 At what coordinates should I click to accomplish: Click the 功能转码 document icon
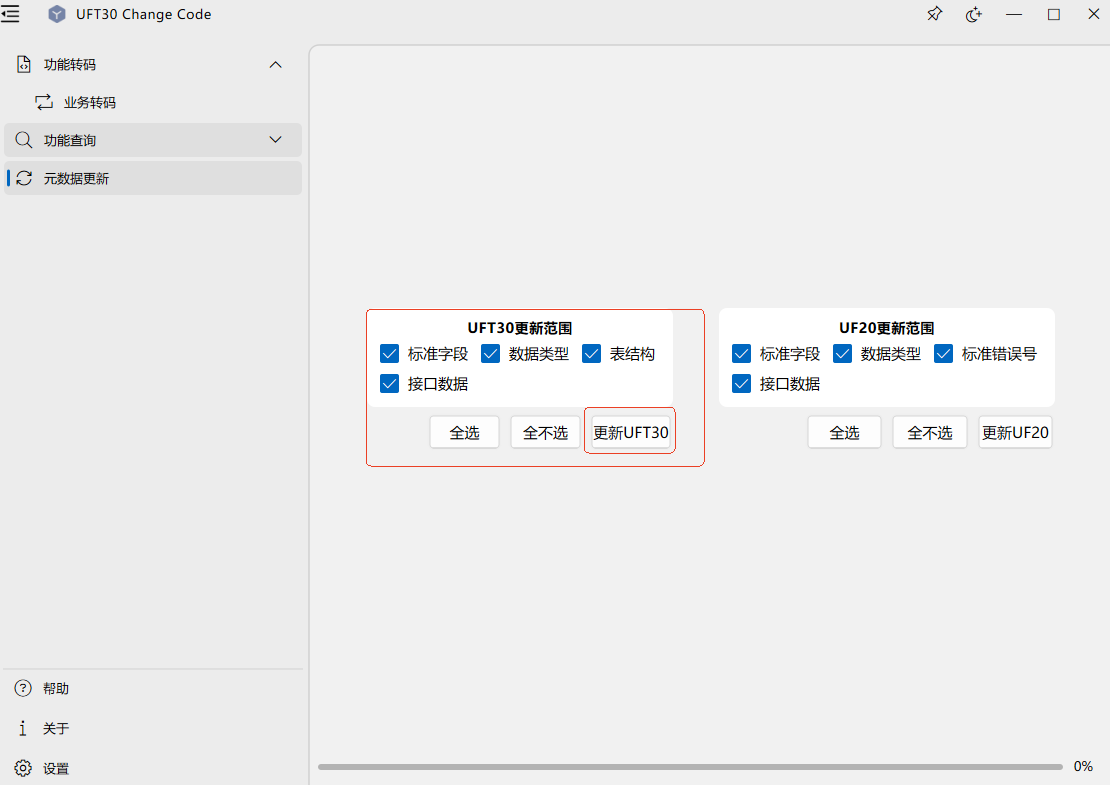[x=23, y=64]
